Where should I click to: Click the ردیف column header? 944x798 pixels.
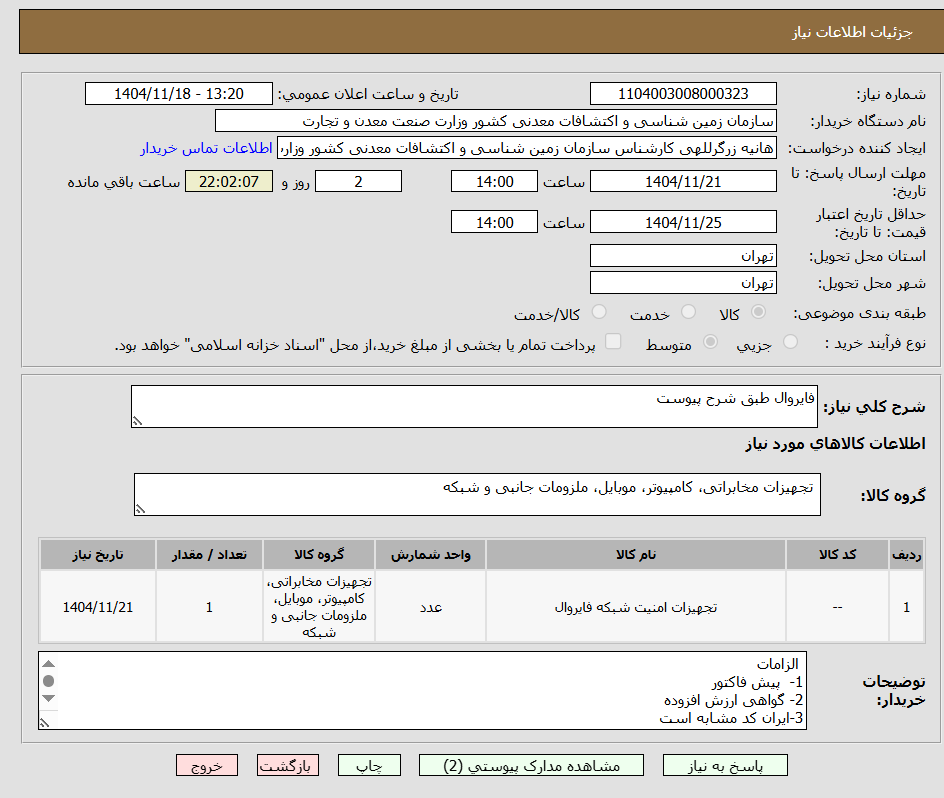[x=907, y=555]
